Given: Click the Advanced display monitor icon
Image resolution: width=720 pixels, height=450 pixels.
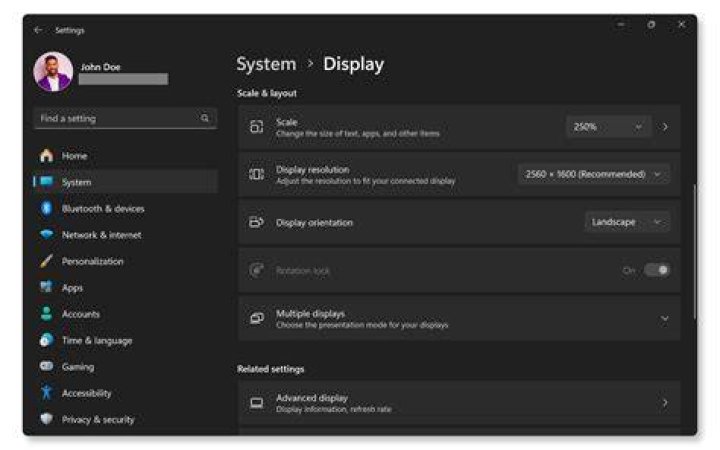Looking at the screenshot, I should click(x=257, y=403).
